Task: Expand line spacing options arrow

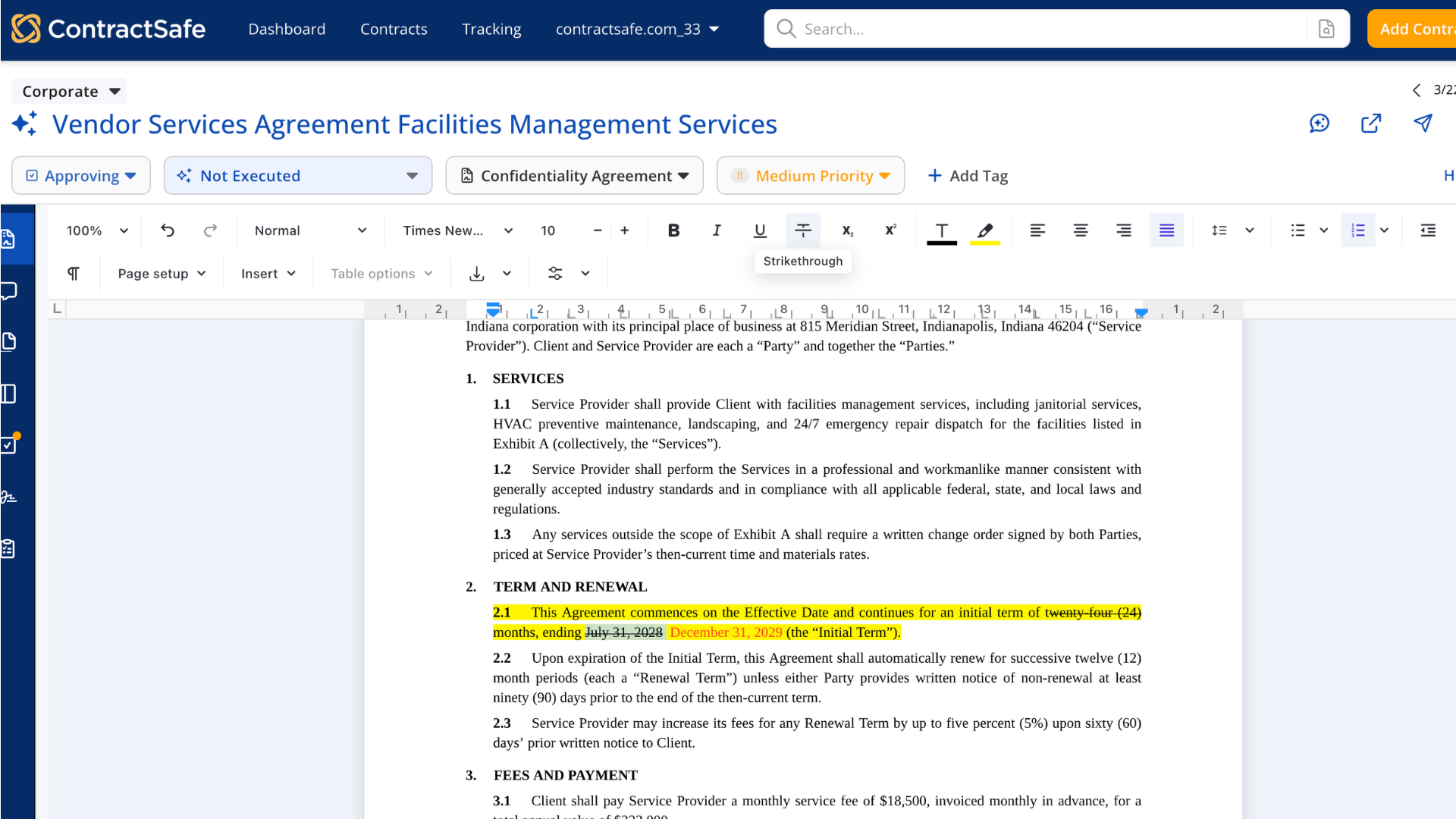Action: (x=1250, y=231)
